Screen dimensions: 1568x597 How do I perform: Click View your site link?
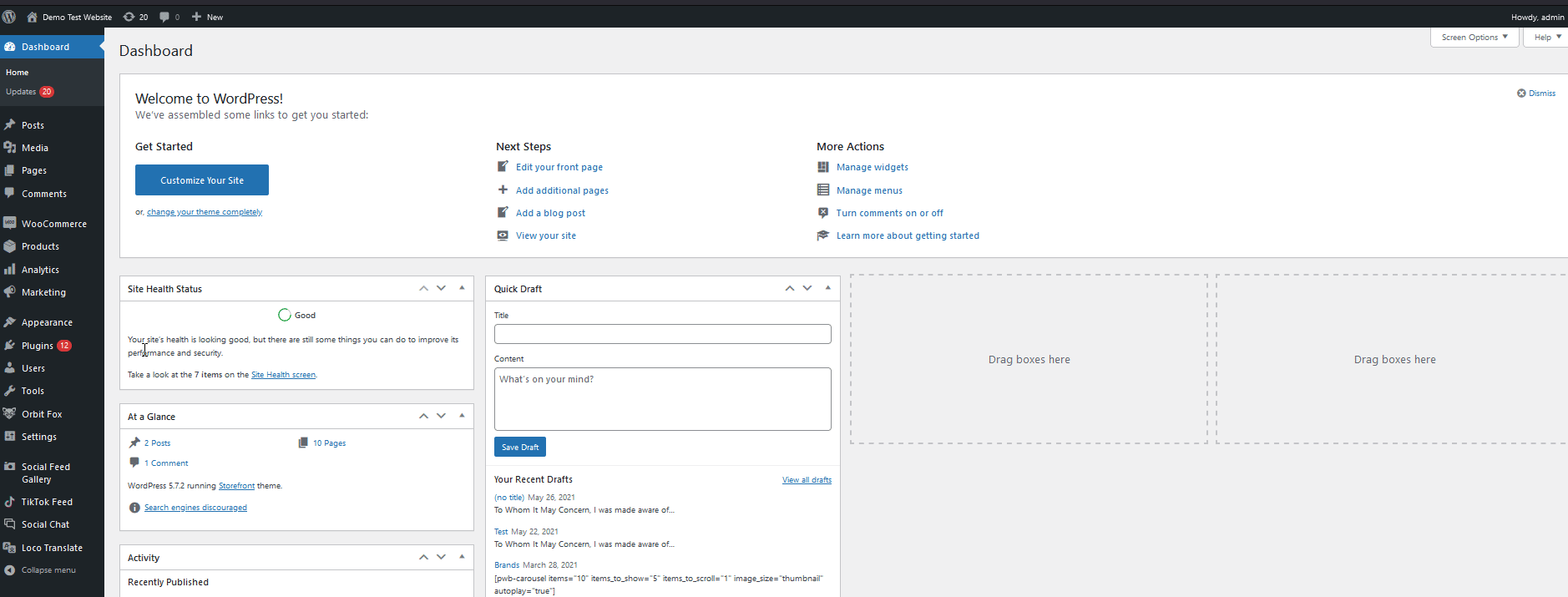pyautogui.click(x=546, y=235)
